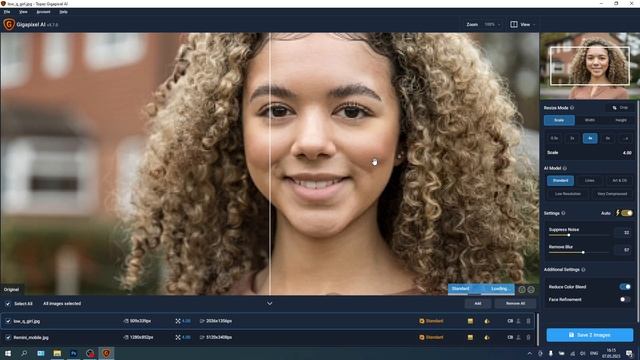The height and width of the screenshot is (360, 640).
Task: Open the Windows Start menu
Action: [8, 353]
